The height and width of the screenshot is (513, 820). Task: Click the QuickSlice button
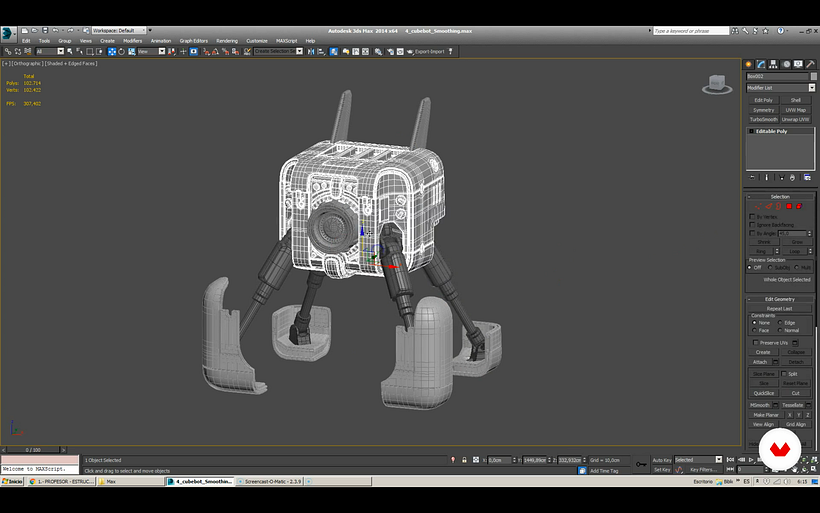pos(764,393)
